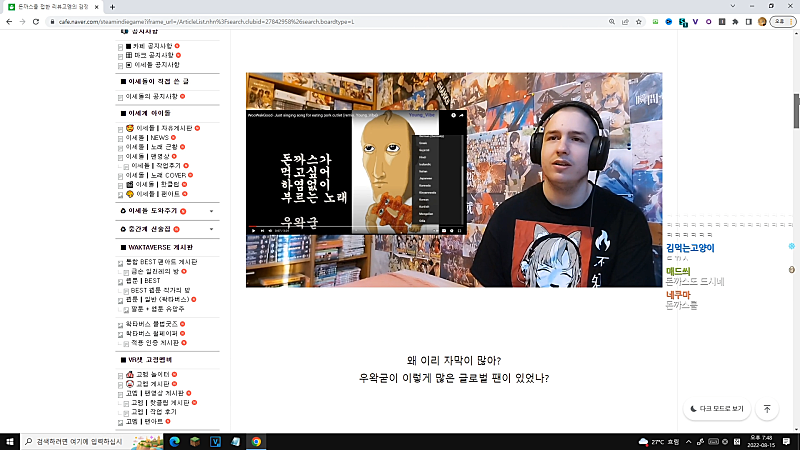The width and height of the screenshot is (800, 450).
Task: Open 이세돌 | 한클립 board
Action: coord(157,184)
